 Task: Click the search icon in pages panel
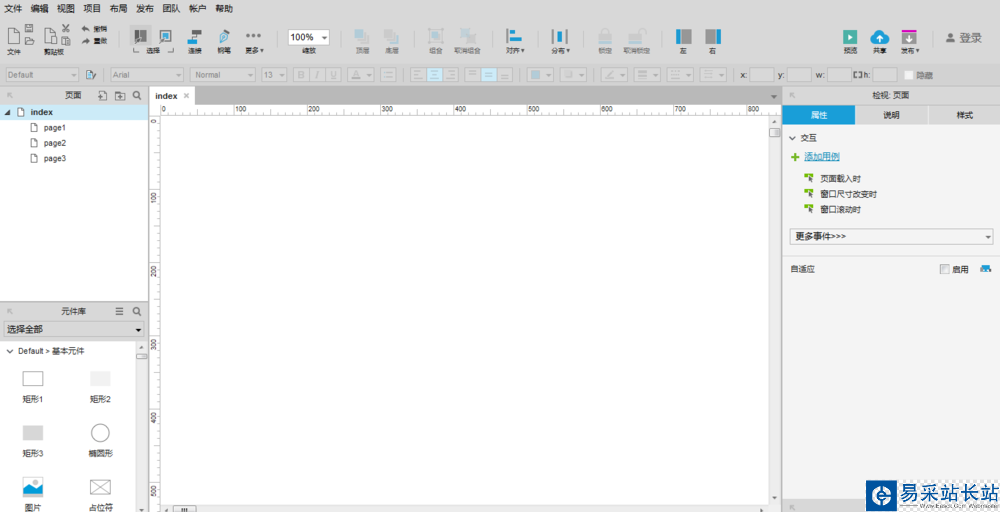pyautogui.click(x=136, y=96)
